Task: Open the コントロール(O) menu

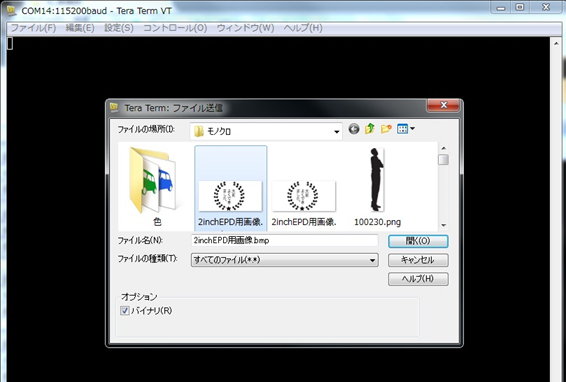Action: (x=175, y=28)
